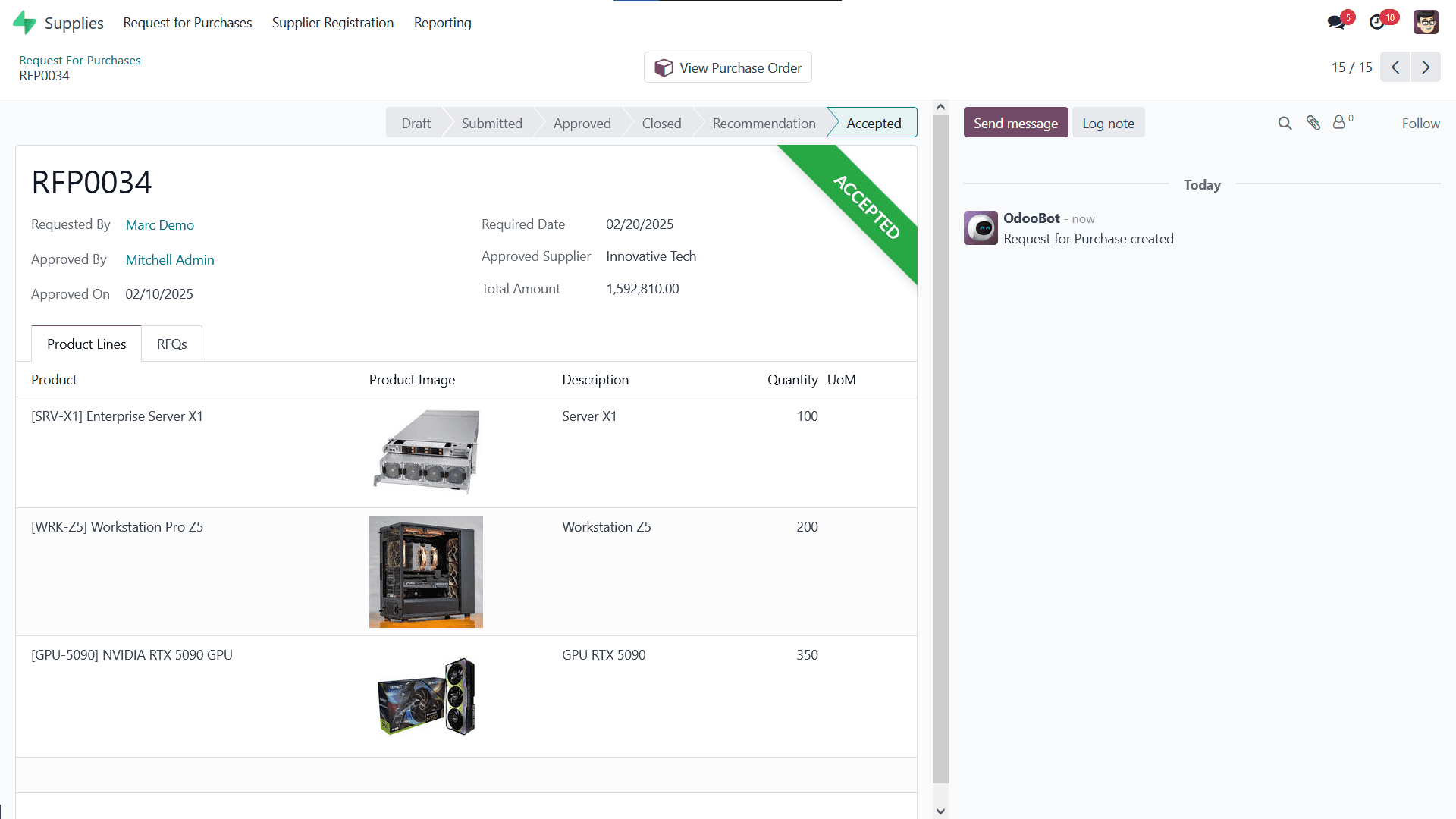Go to the previous record arrow
The height and width of the screenshot is (819, 1456).
click(x=1395, y=67)
